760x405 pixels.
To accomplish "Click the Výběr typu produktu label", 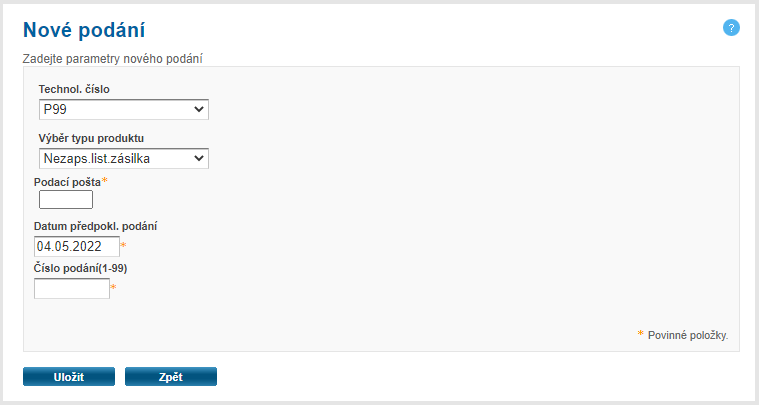I will point(98,138).
